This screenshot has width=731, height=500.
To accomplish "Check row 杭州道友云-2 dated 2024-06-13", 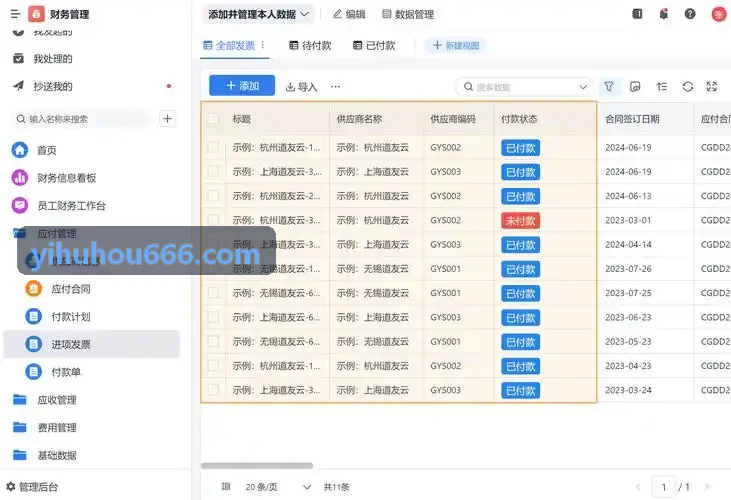I will click(214, 196).
